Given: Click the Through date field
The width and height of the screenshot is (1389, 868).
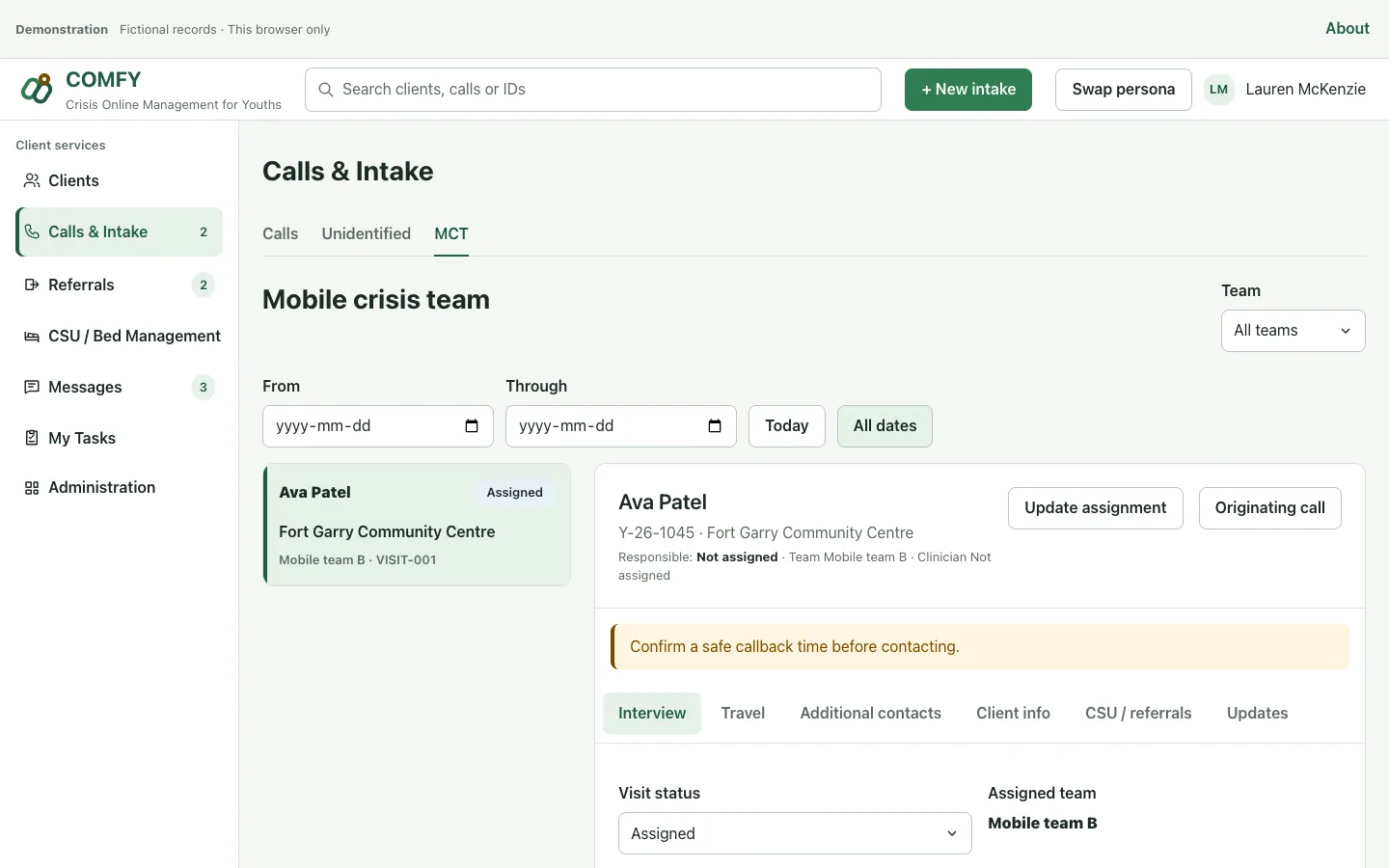Looking at the screenshot, I should coord(621,426).
